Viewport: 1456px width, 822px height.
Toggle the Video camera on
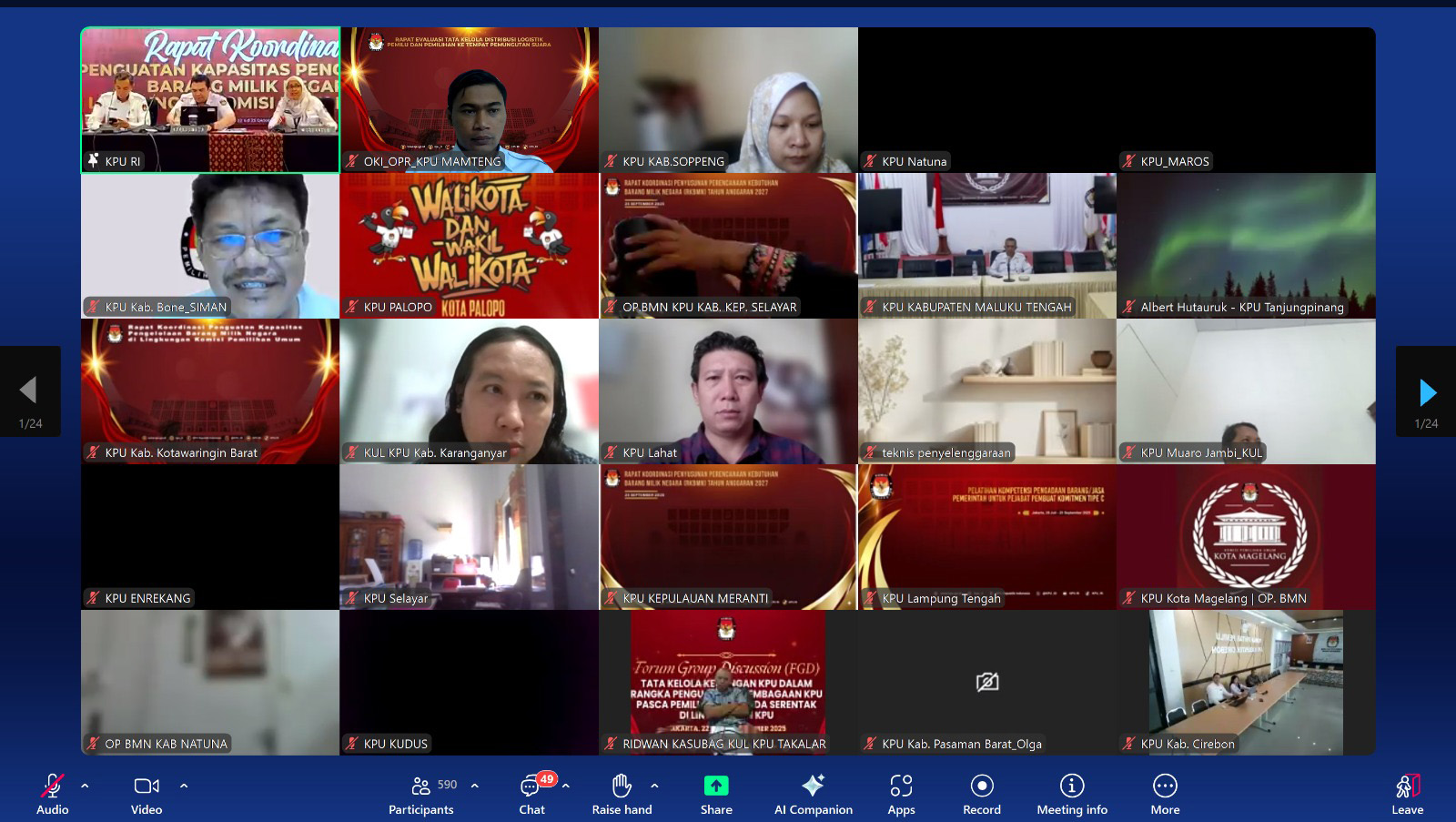(x=146, y=794)
